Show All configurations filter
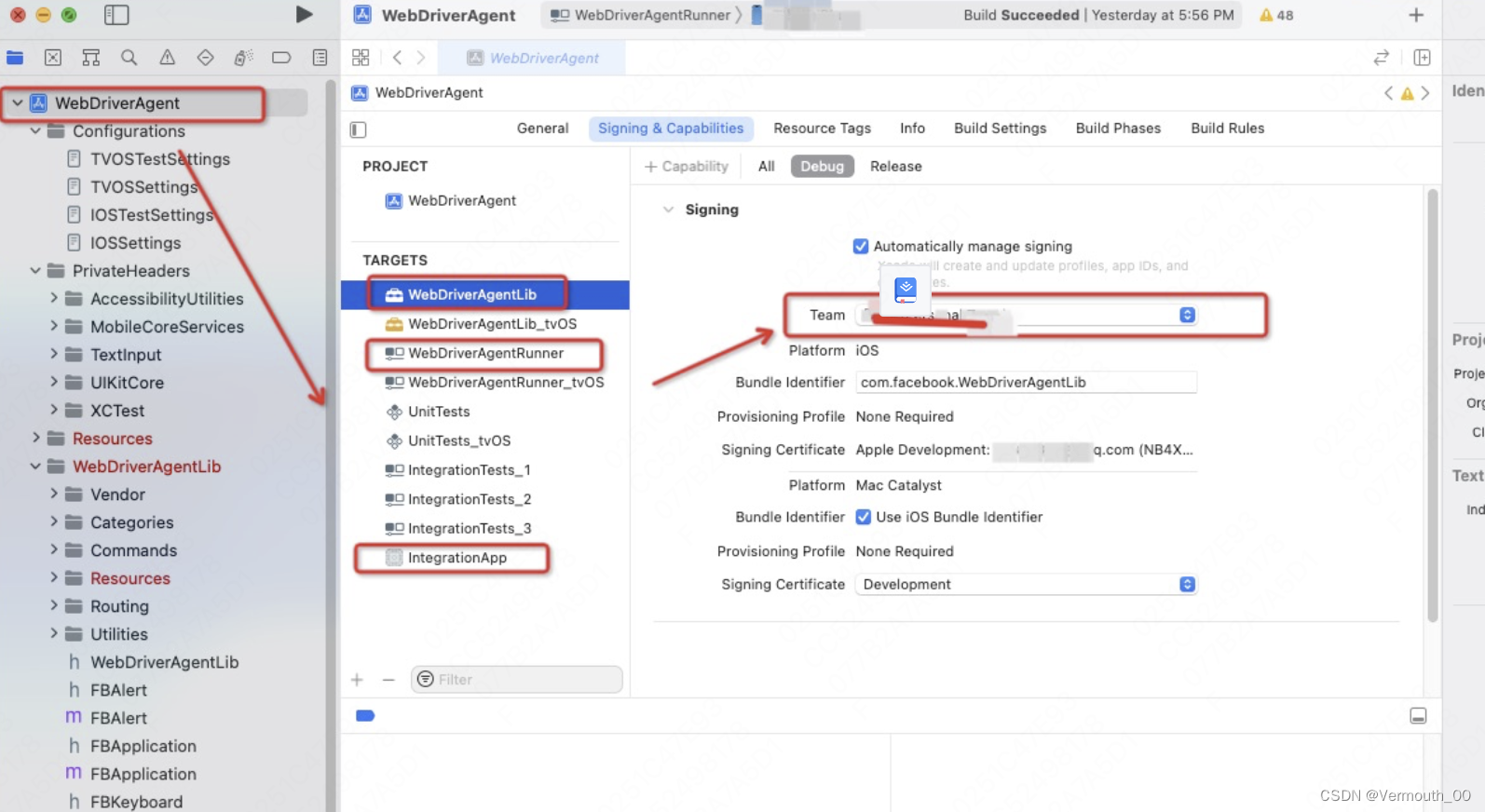The image size is (1485, 812). pos(766,167)
